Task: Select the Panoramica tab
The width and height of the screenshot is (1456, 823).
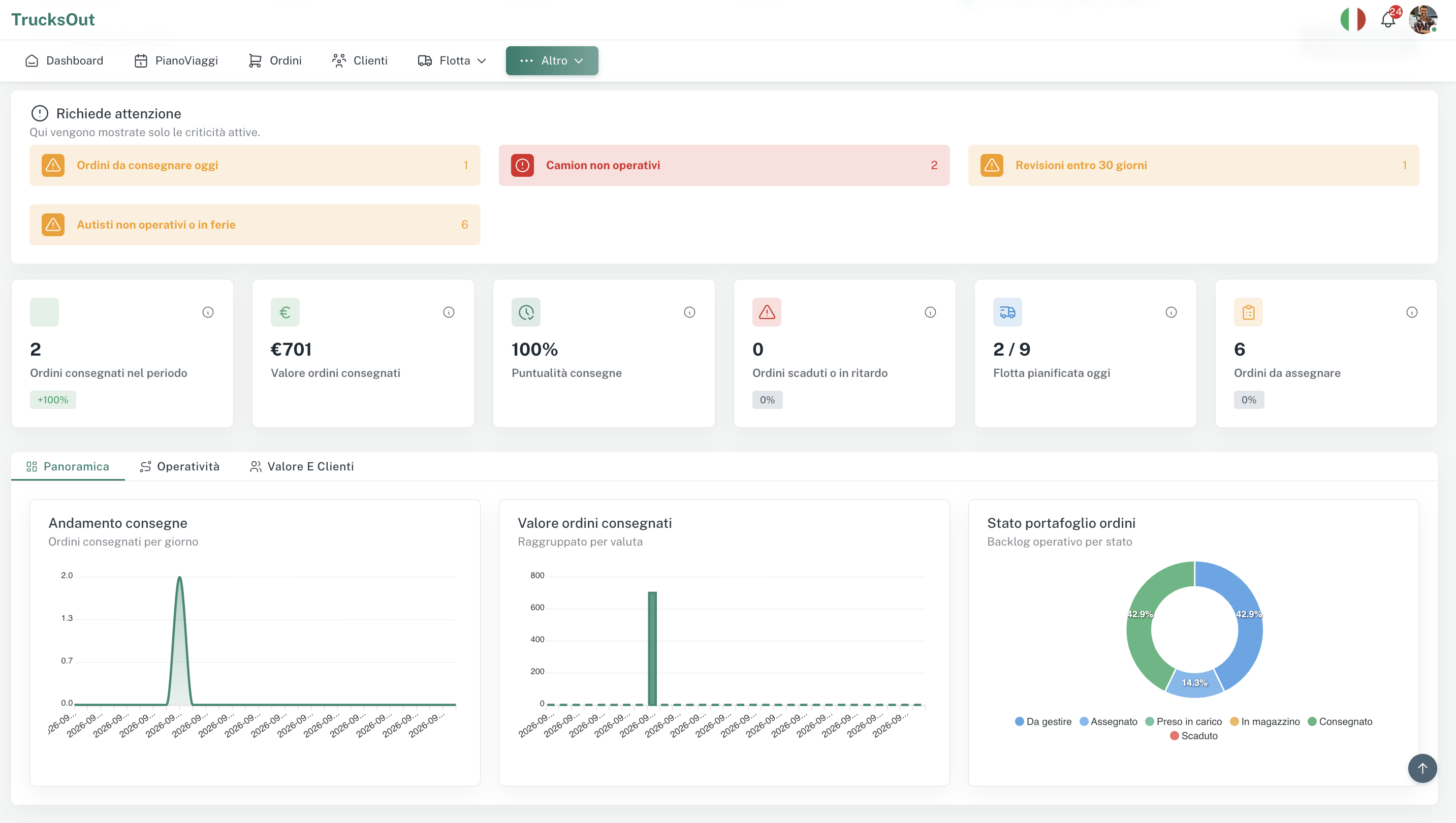Action: (68, 466)
